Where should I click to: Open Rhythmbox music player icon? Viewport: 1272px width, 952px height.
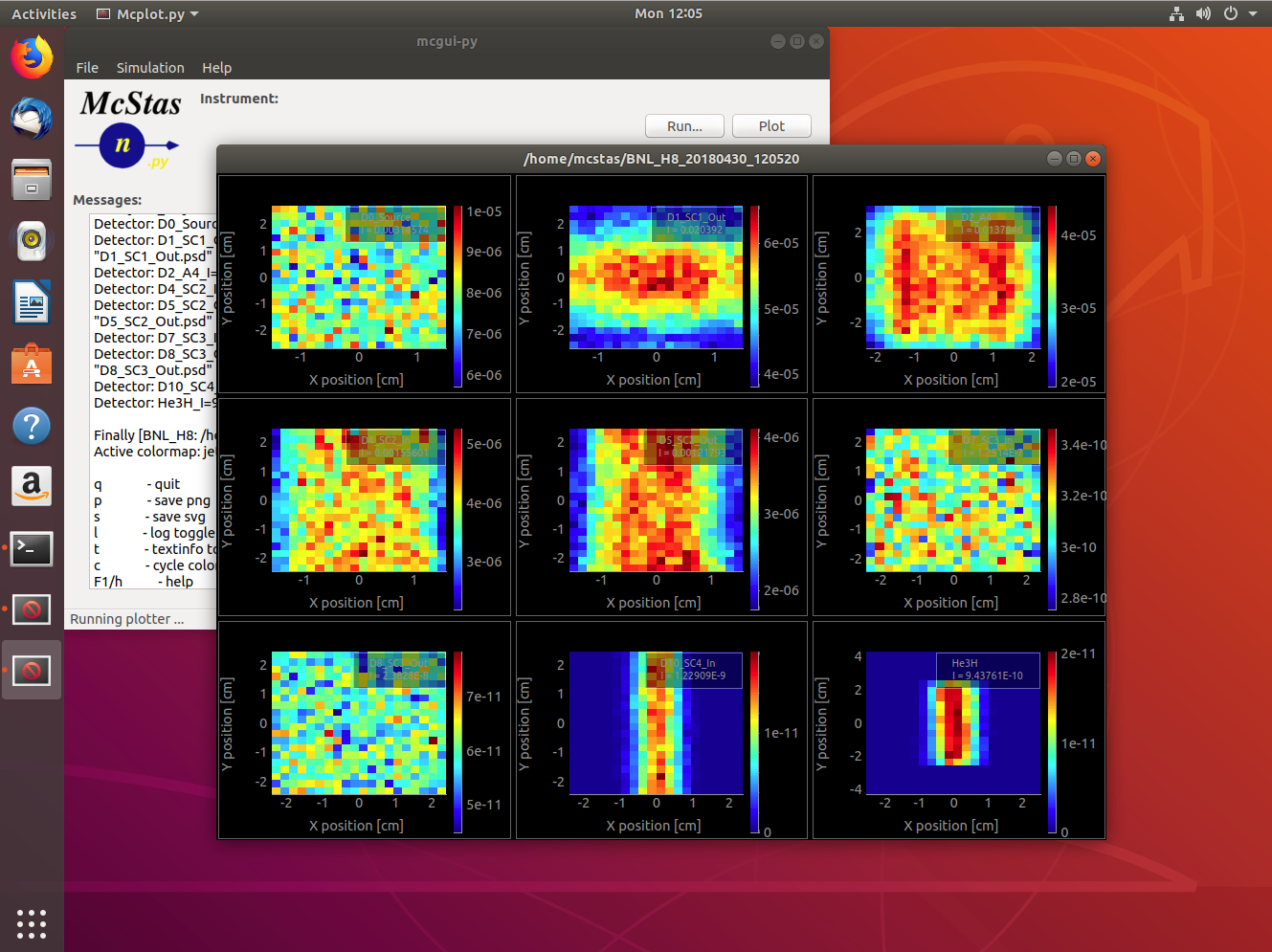point(32,241)
